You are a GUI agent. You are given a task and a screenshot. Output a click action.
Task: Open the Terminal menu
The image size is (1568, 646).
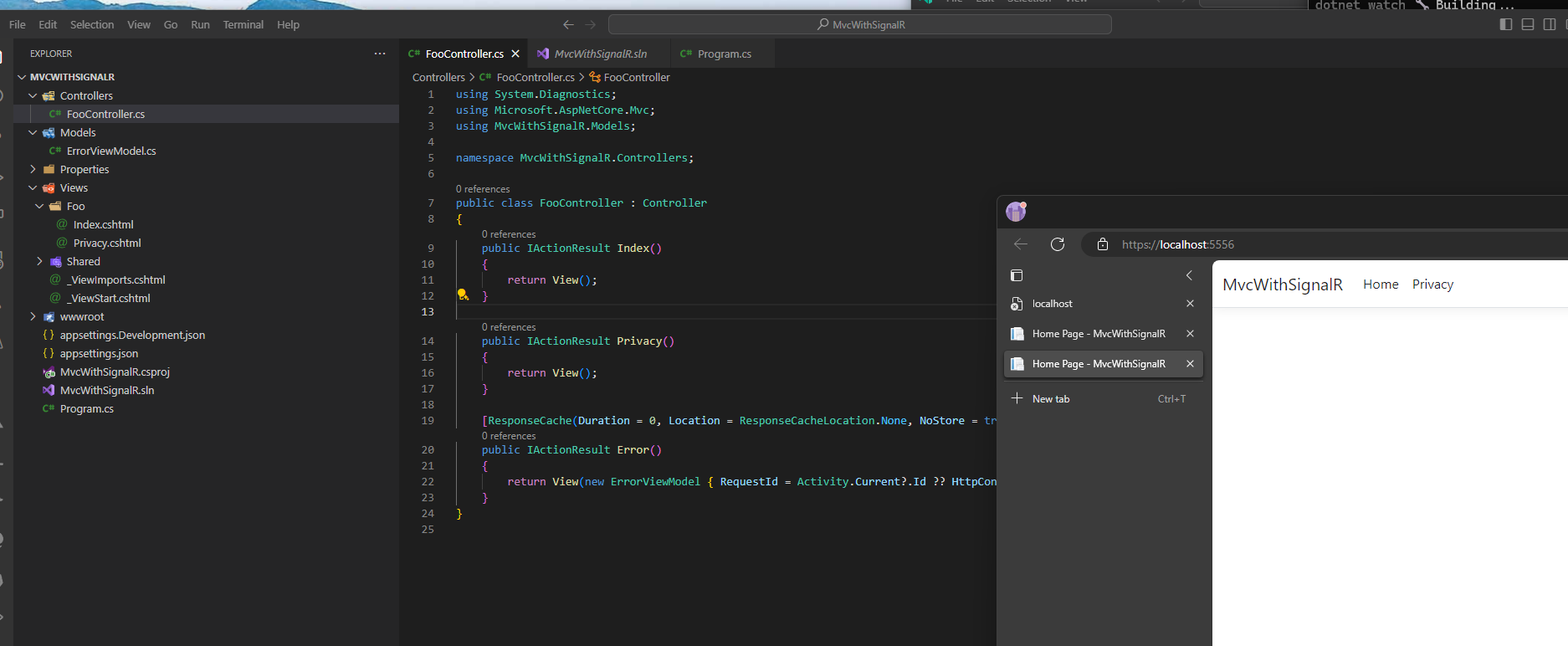pos(243,24)
